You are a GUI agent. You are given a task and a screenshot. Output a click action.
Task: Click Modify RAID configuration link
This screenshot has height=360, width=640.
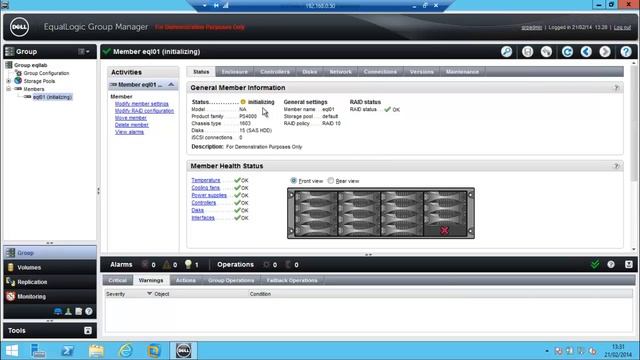point(144,111)
